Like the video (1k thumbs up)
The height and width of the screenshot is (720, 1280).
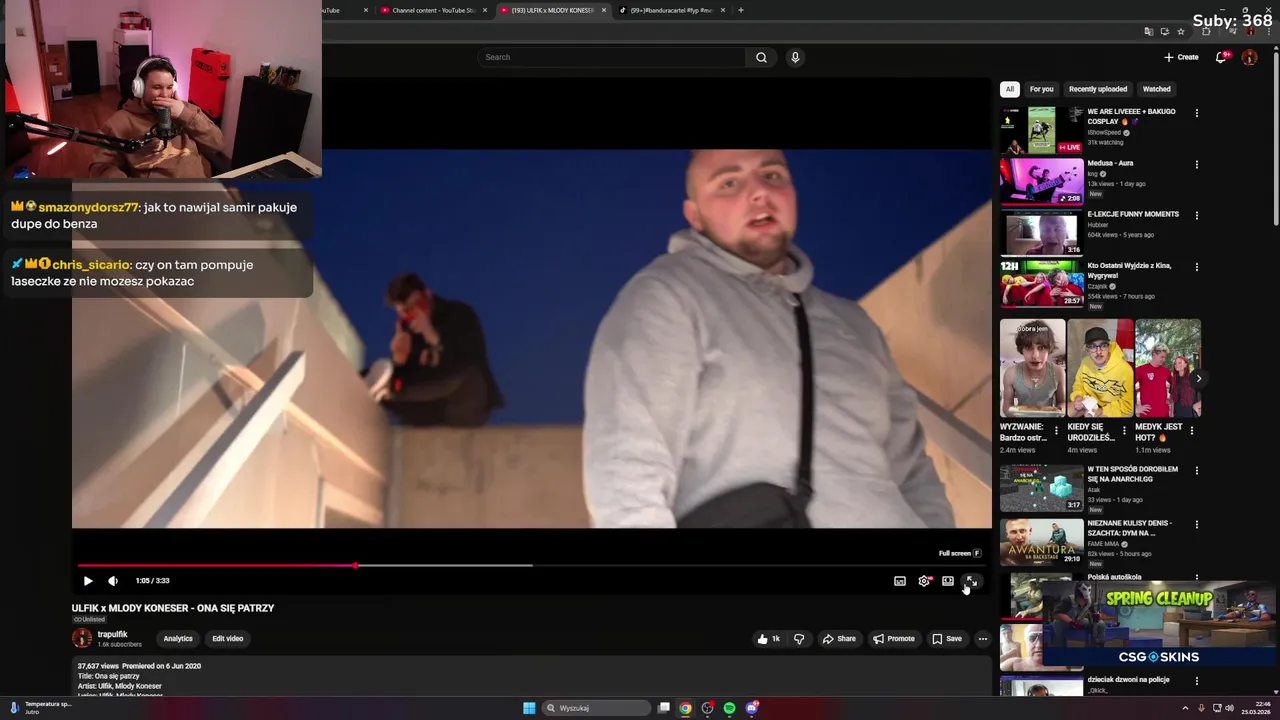(x=768, y=639)
